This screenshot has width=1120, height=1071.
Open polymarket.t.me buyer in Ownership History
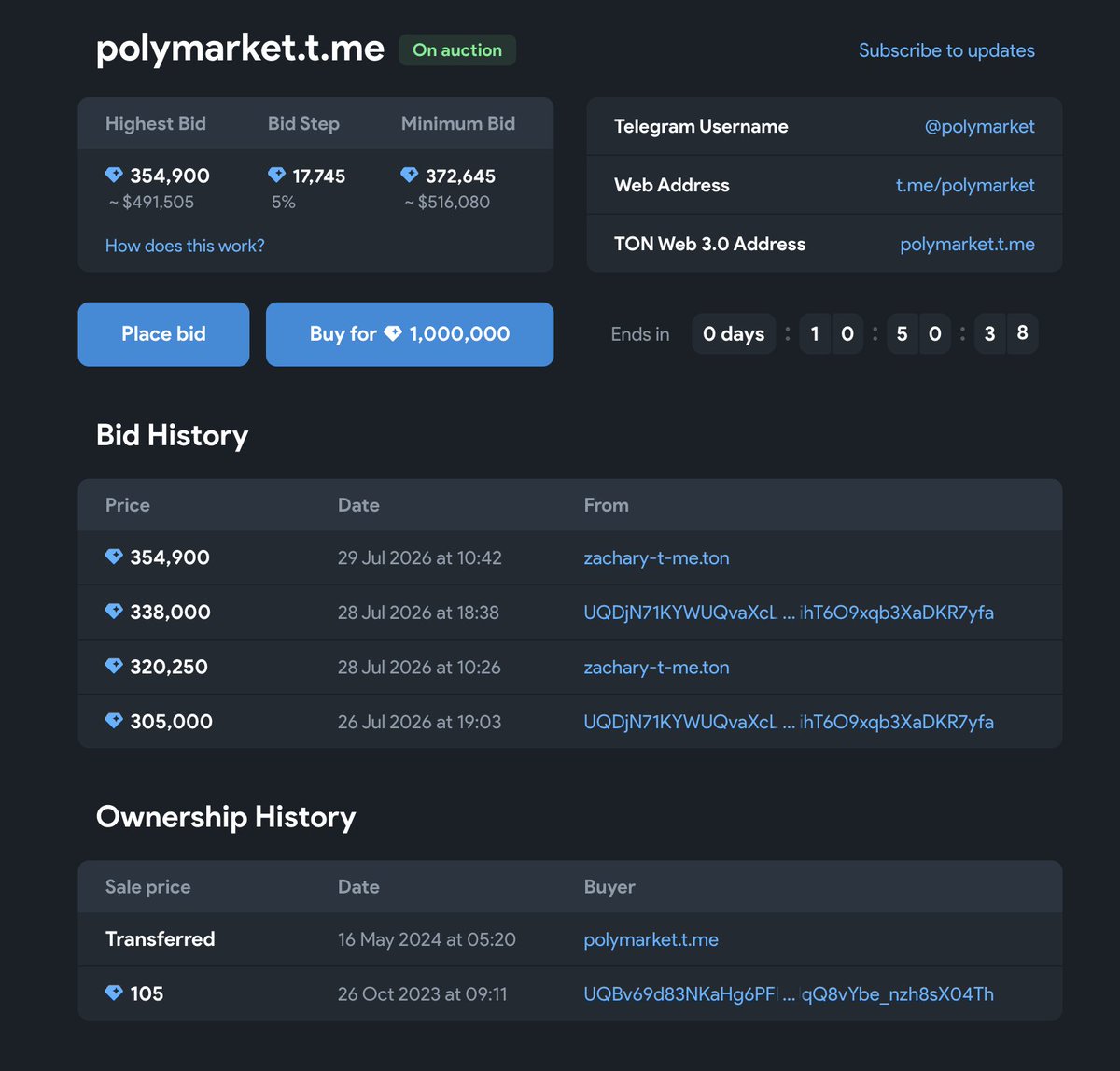click(x=651, y=939)
